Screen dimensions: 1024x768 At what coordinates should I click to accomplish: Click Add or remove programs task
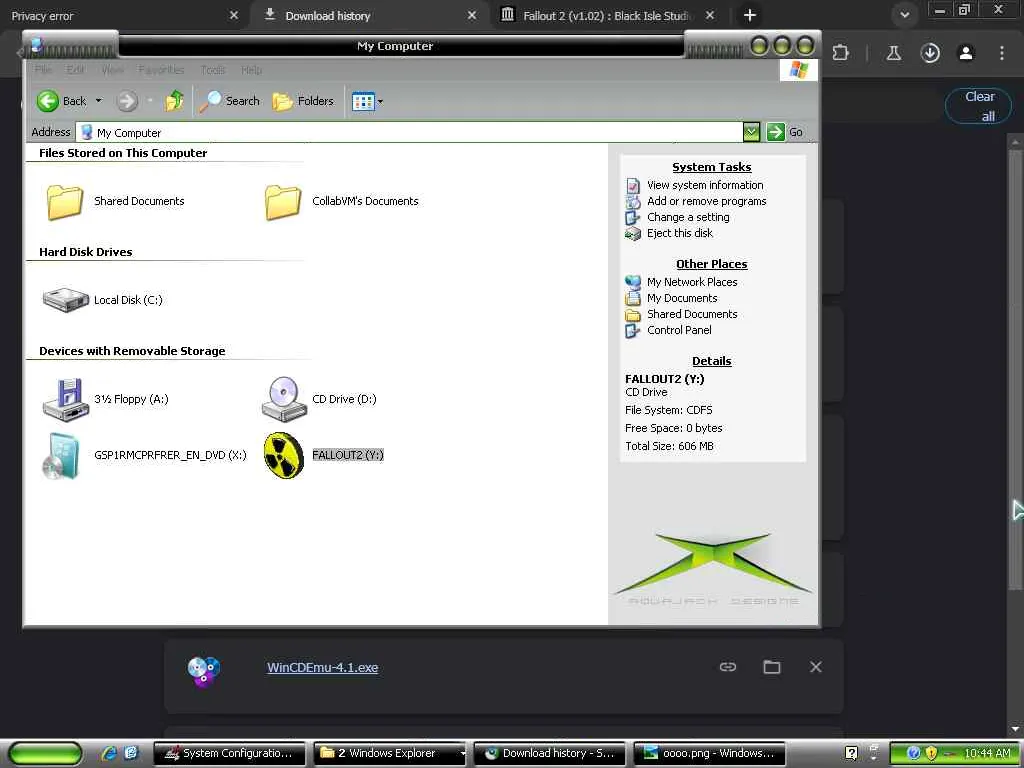[707, 201]
